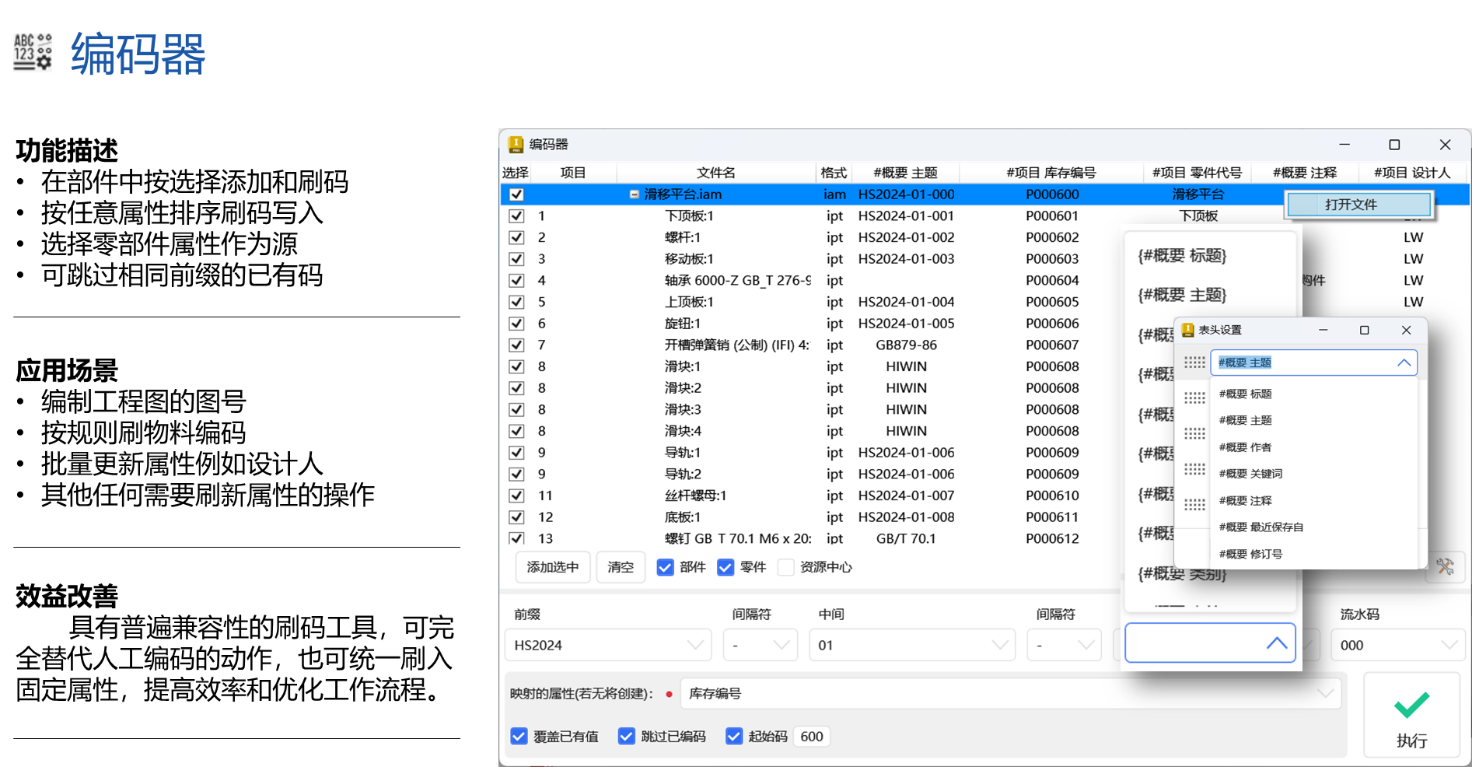This screenshot has width=1479, height=767.
Task: Uncheck the 部件 checkbox
Action: pos(665,567)
